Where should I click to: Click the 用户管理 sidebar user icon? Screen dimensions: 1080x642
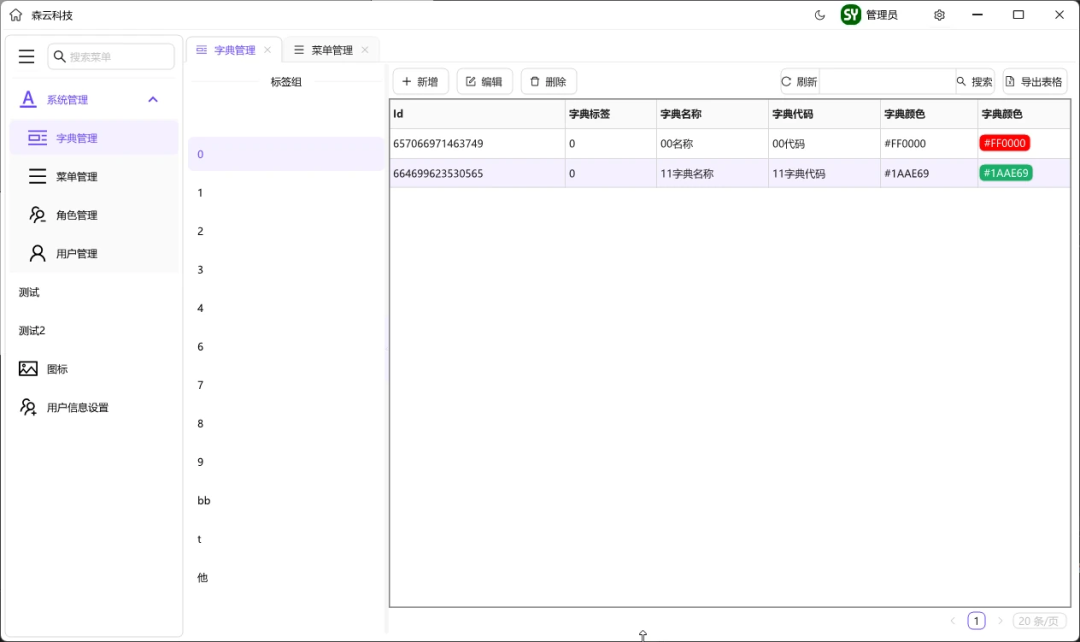coord(37,253)
